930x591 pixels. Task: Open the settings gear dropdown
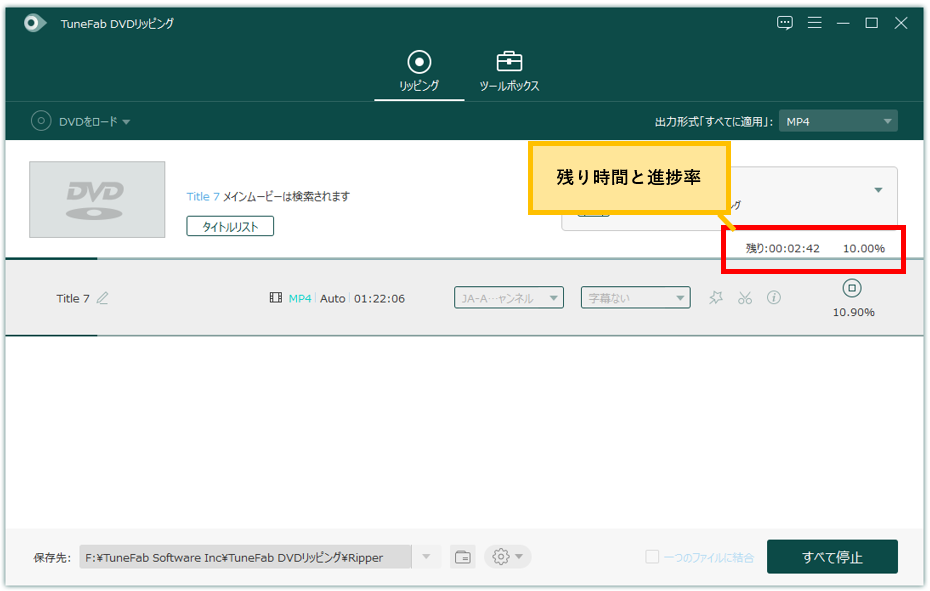click(x=508, y=557)
